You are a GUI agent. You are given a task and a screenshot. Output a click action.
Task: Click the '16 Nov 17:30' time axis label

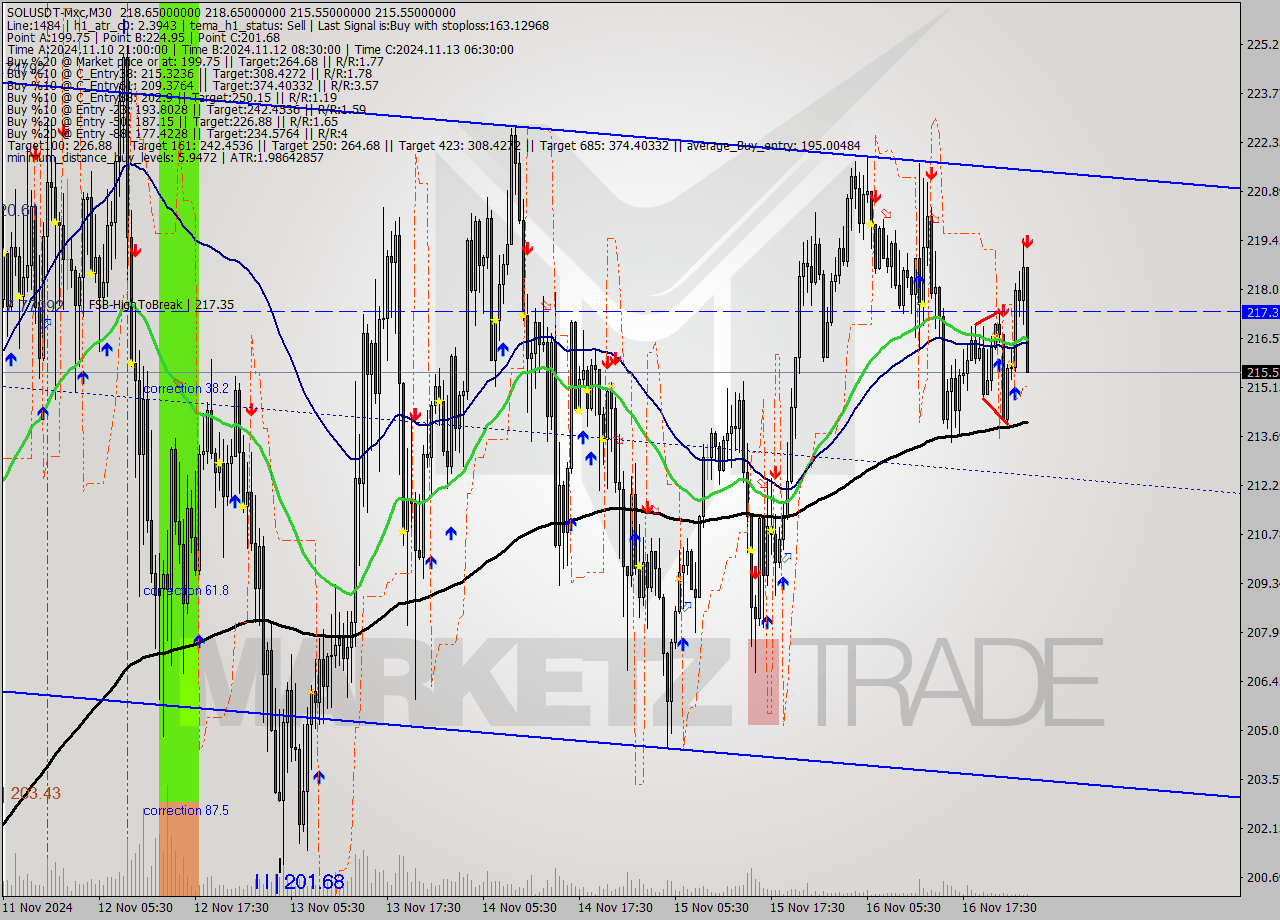click(999, 908)
